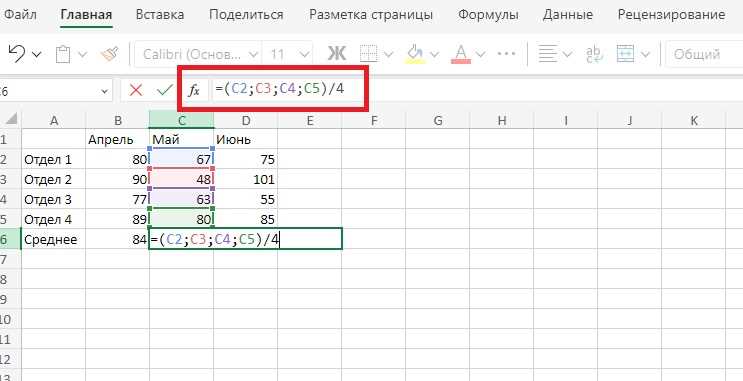This screenshot has width=743, height=381.
Task: Click the Paste clipboard icon
Action: (63, 54)
